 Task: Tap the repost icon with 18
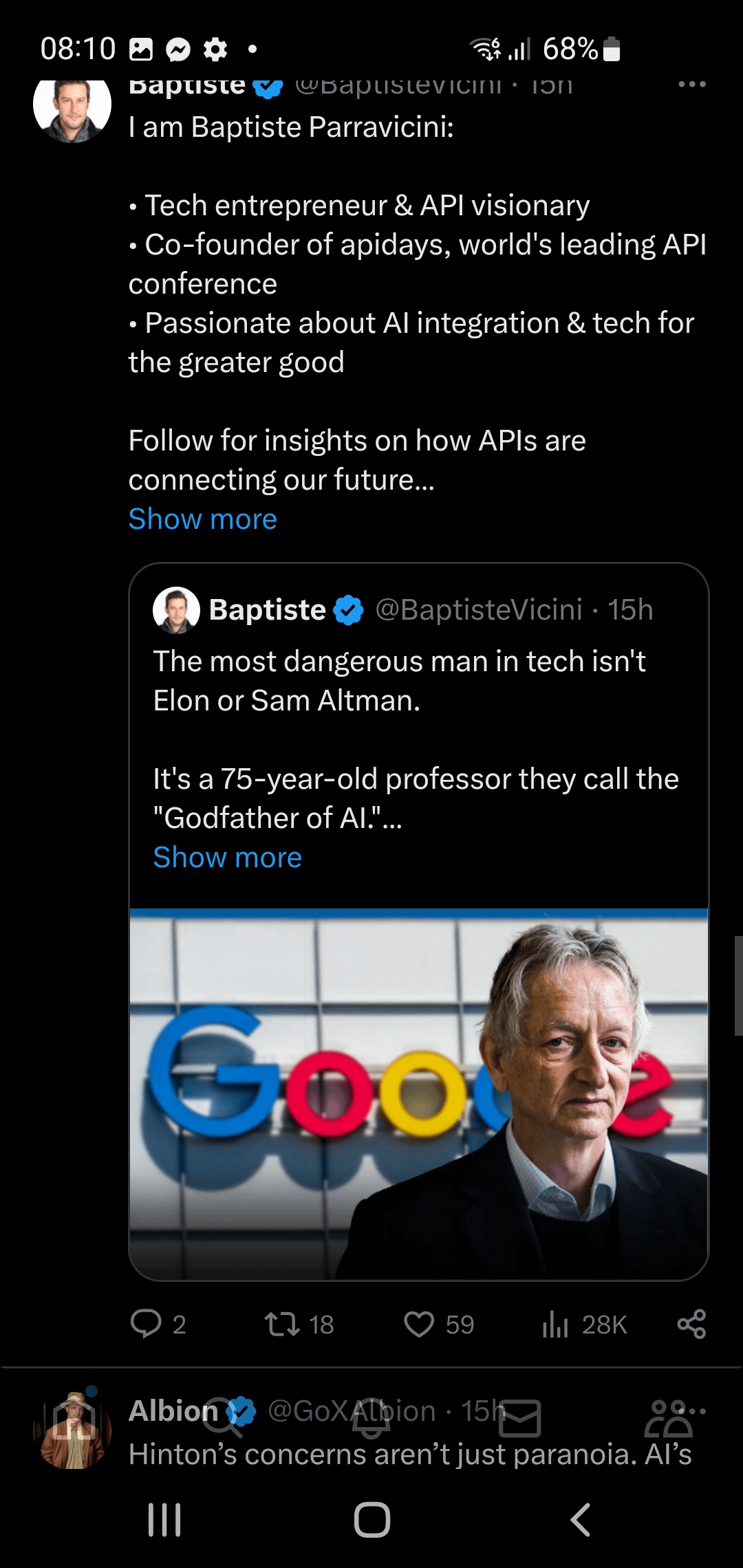point(282,1324)
